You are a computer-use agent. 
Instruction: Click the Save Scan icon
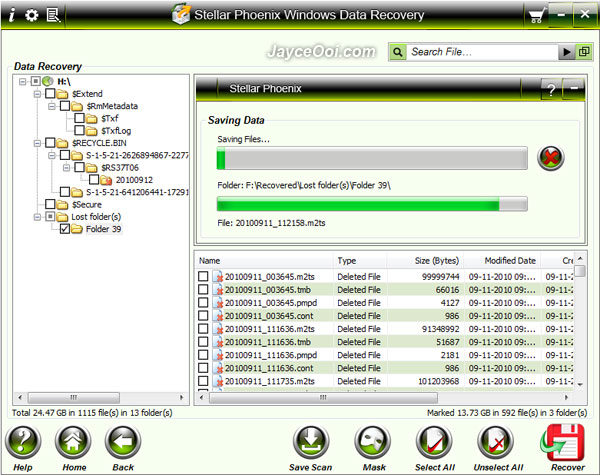coord(311,442)
